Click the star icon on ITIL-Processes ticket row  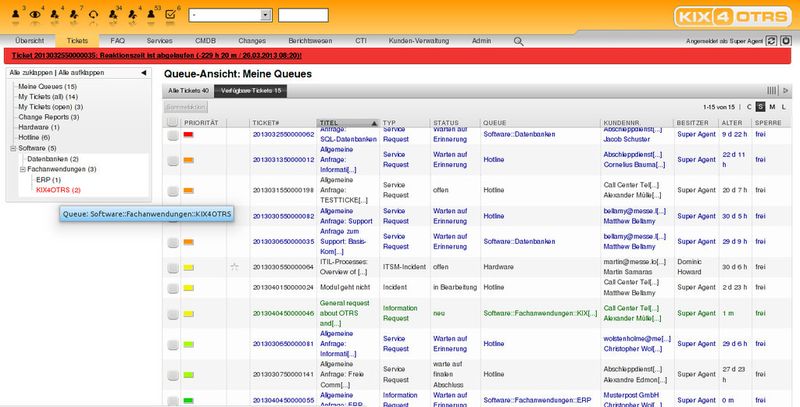[234, 267]
